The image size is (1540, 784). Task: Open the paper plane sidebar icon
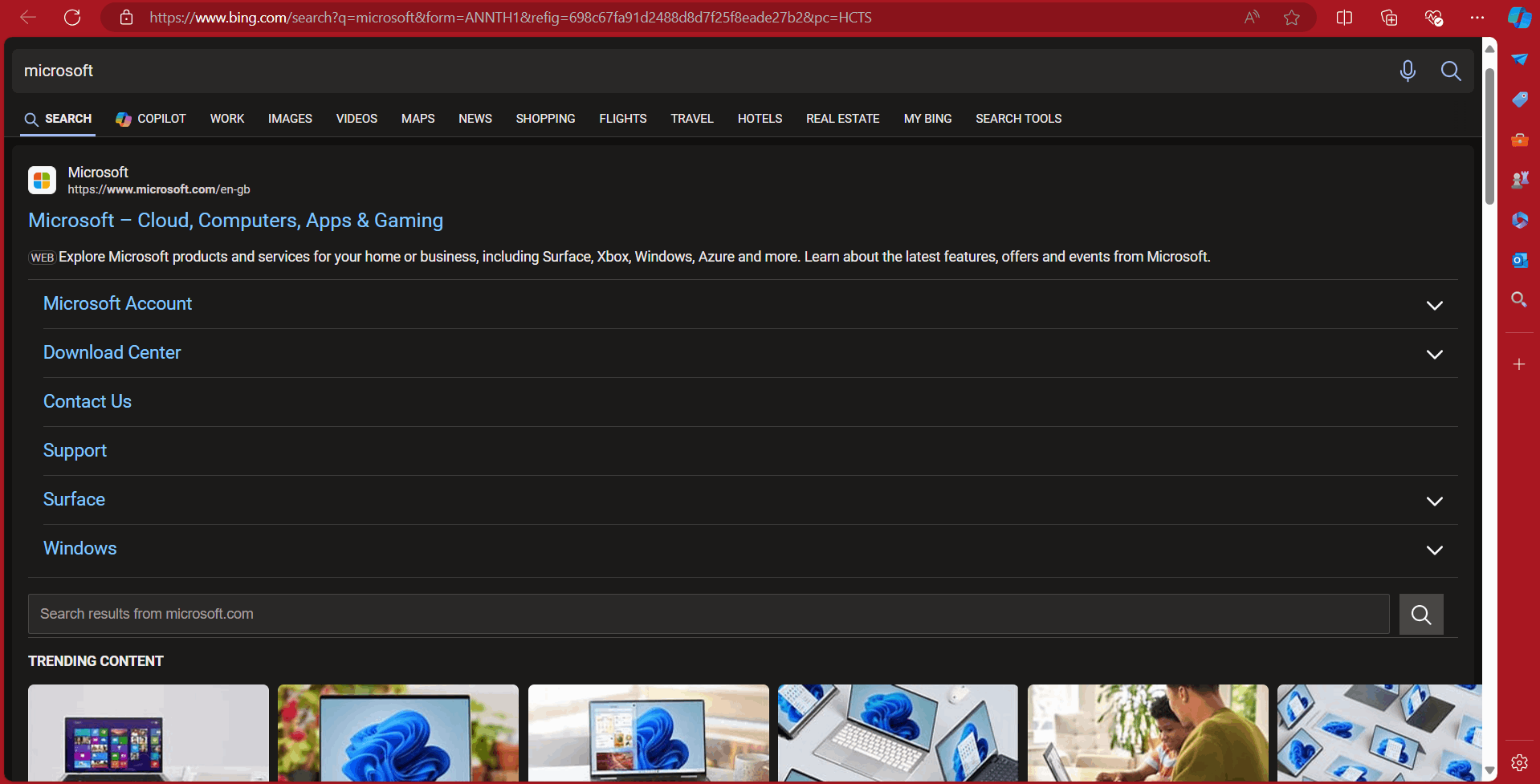pyautogui.click(x=1519, y=59)
